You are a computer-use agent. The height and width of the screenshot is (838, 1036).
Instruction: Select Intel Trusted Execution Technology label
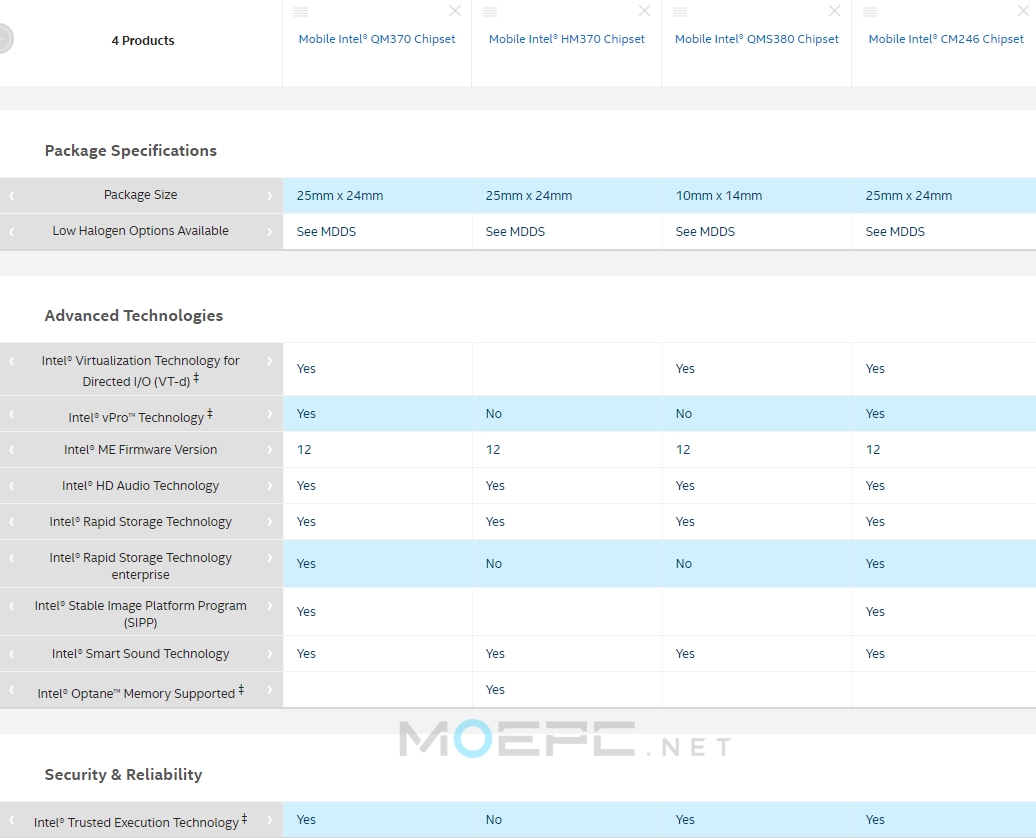tap(141, 821)
